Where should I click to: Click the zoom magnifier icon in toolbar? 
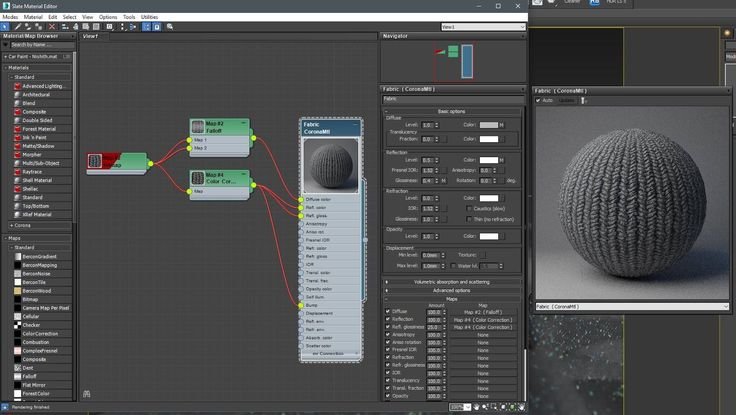[x=170, y=27]
